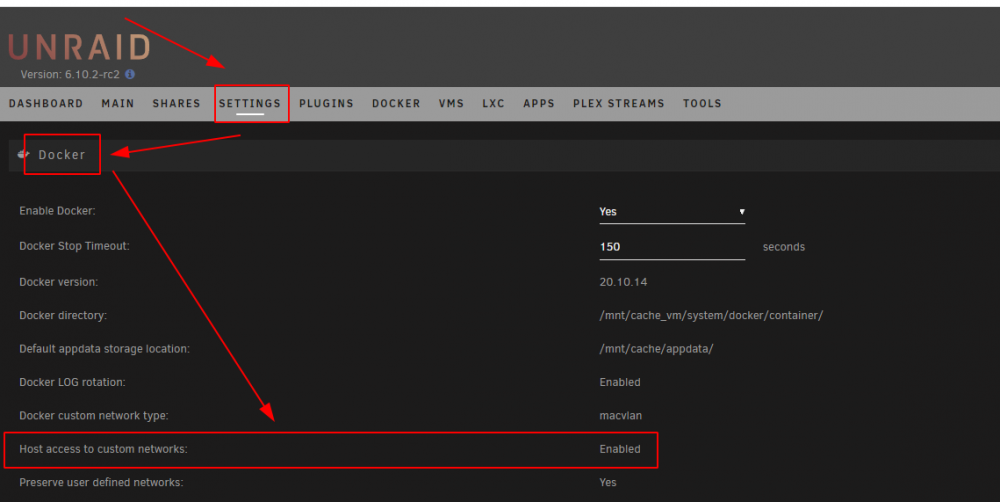Image resolution: width=1000 pixels, height=502 pixels.
Task: Switch to the Docker tab
Action: [x=397, y=103]
